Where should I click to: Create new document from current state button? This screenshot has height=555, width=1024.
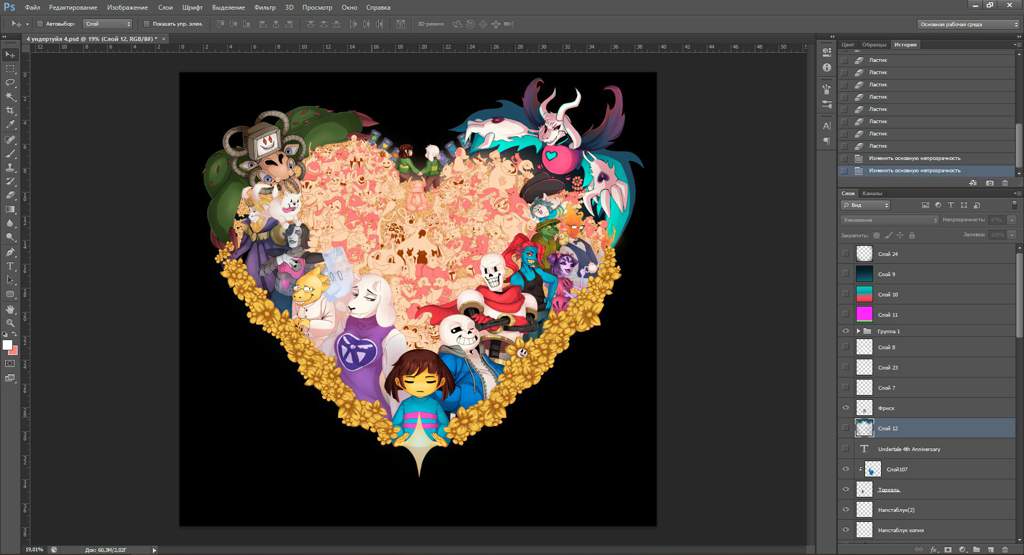click(x=974, y=183)
